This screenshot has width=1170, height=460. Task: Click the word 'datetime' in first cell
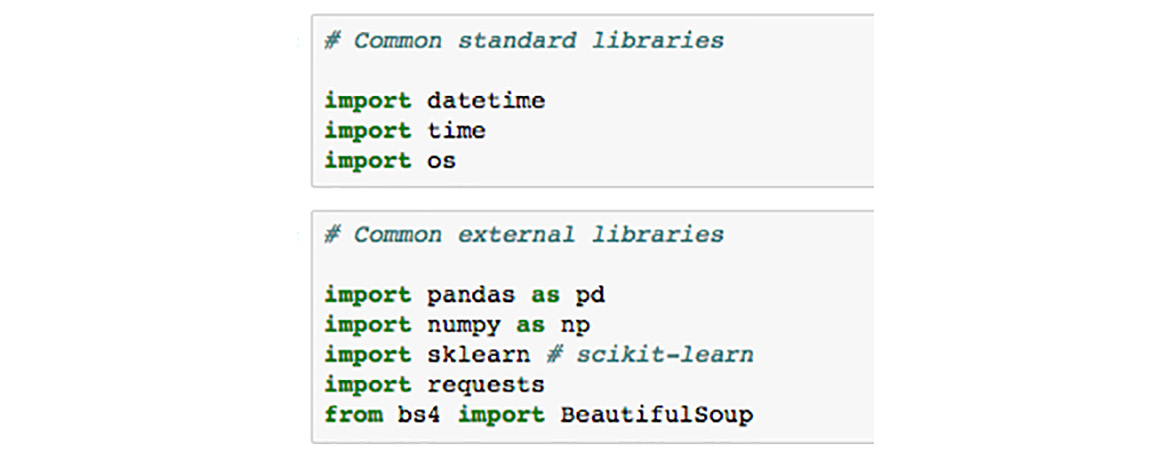(x=486, y=101)
